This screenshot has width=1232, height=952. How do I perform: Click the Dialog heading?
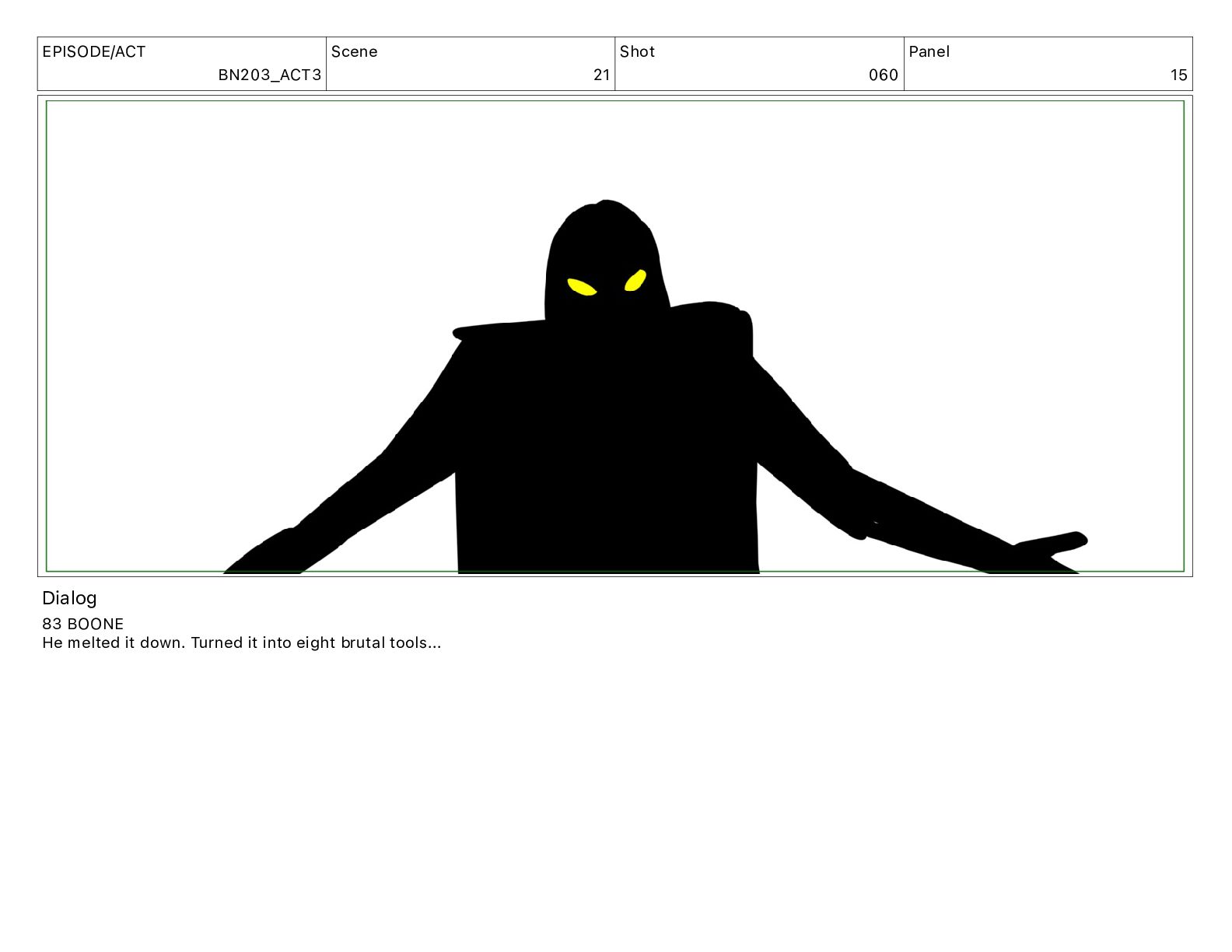click(x=69, y=598)
